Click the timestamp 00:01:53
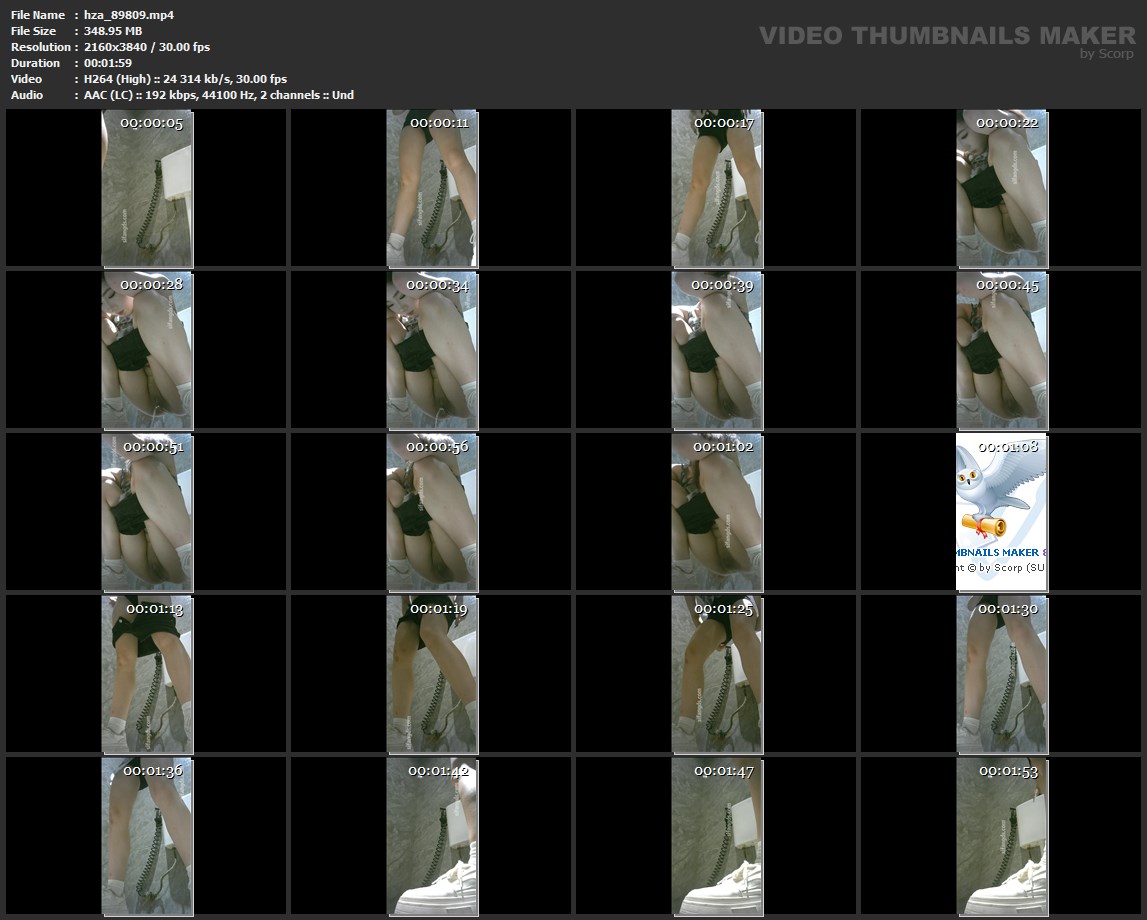The height and width of the screenshot is (920, 1147). click(1008, 771)
